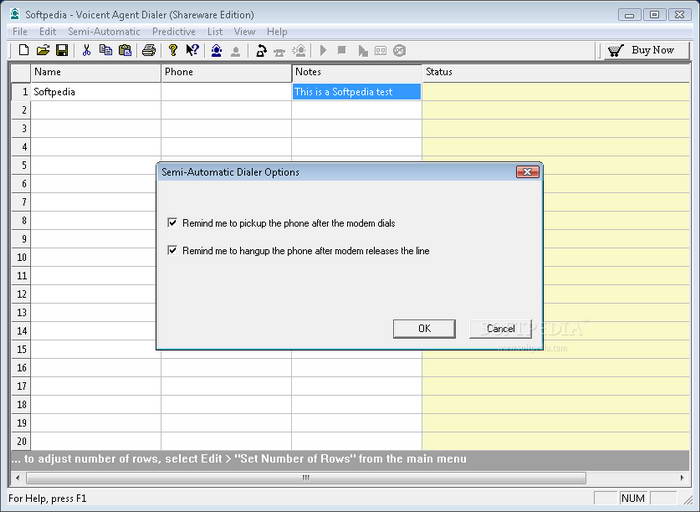Click the gray play triangle icon
The image size is (700, 512).
(323, 50)
